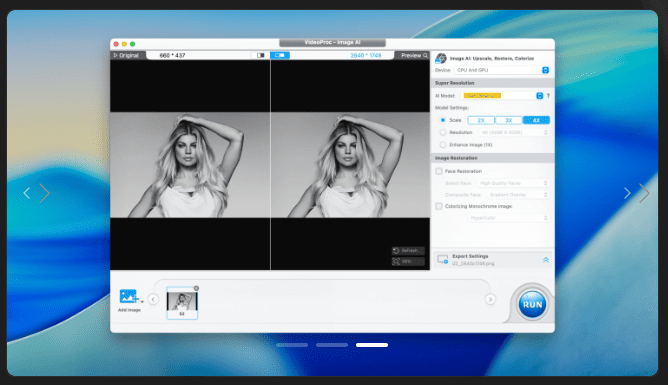Enable the Face Restoration checkbox
Screen dimensions: 668x385
(439, 171)
